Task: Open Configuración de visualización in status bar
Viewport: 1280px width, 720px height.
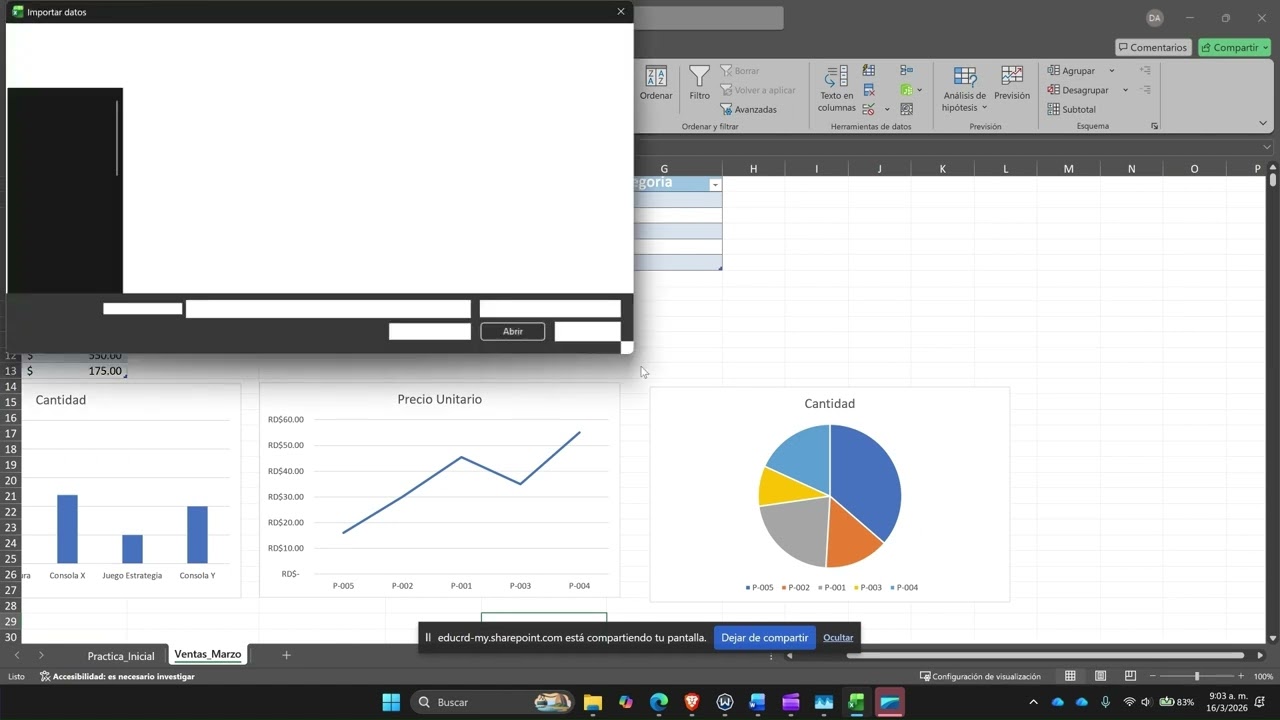Action: coord(980,676)
